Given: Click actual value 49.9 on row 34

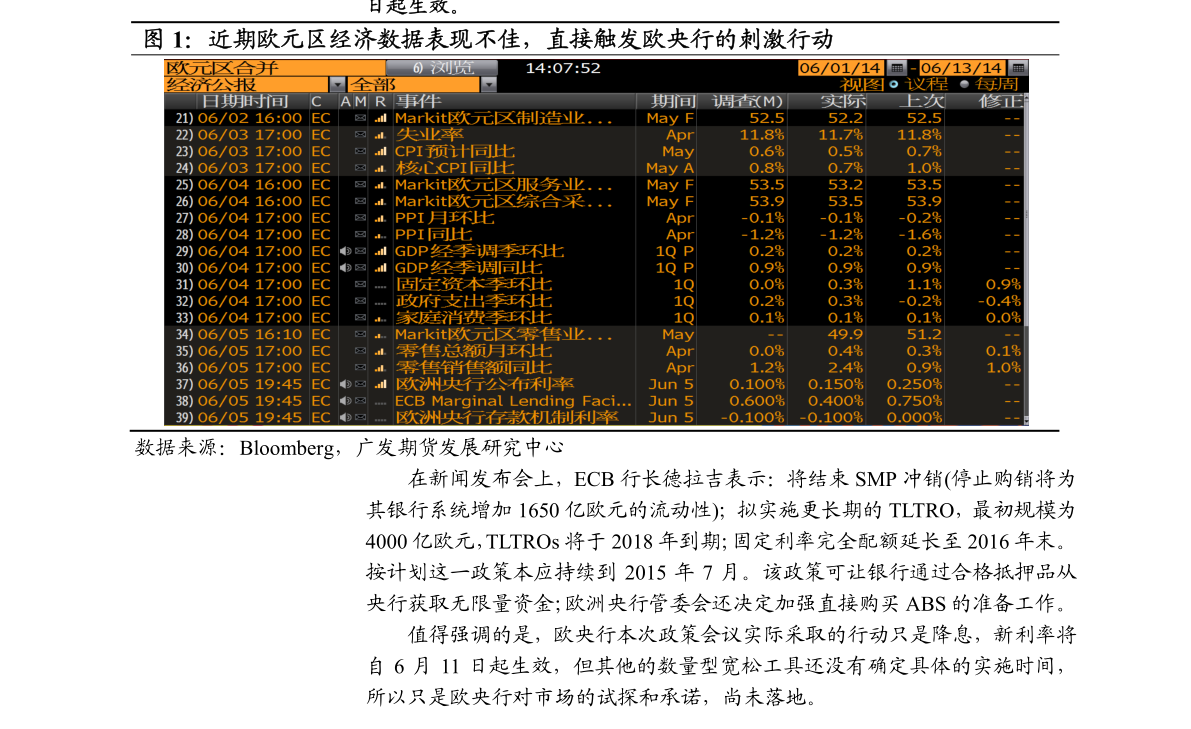Looking at the screenshot, I should [845, 335].
